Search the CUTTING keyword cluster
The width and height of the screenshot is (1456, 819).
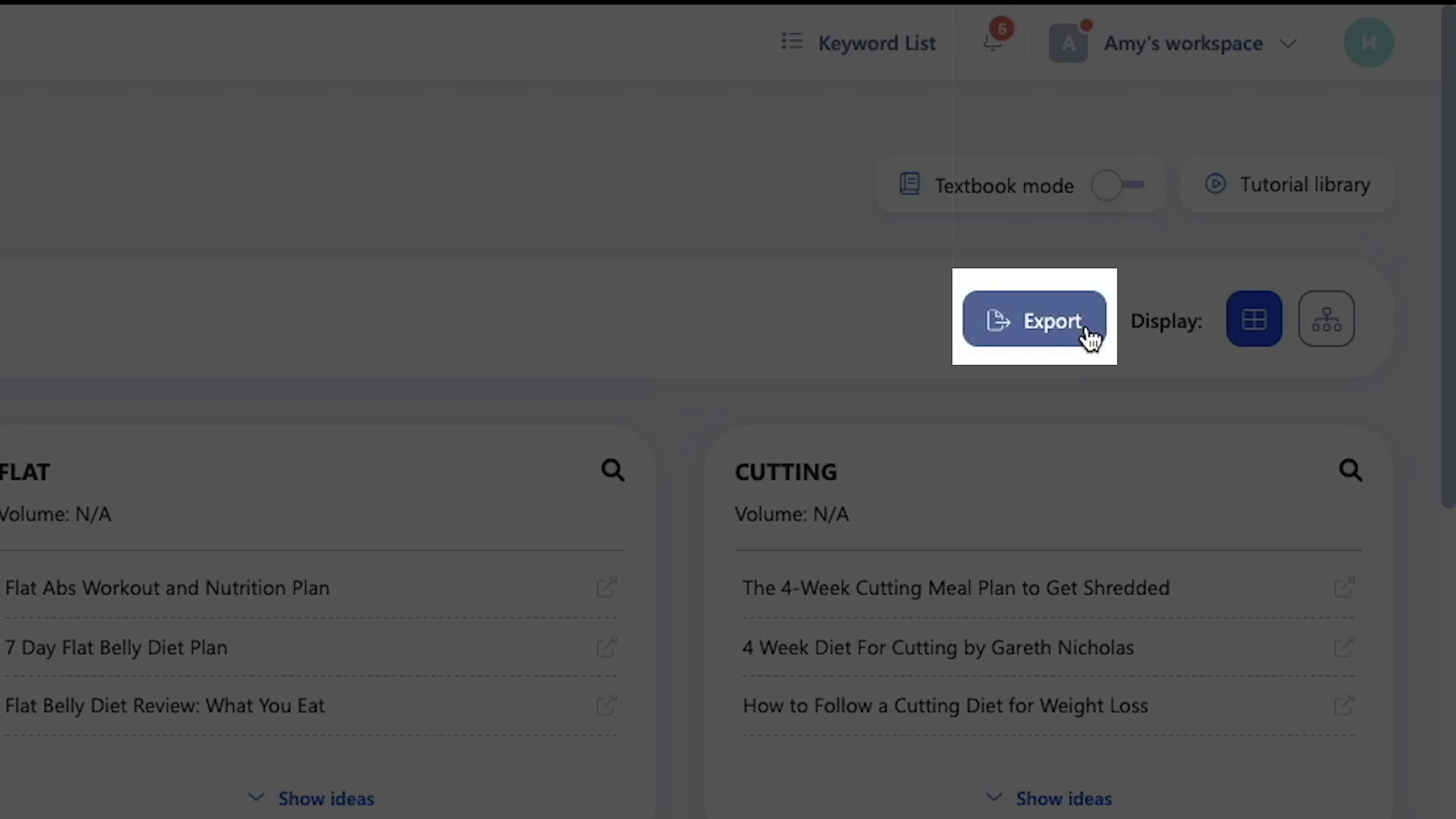coord(1350,470)
